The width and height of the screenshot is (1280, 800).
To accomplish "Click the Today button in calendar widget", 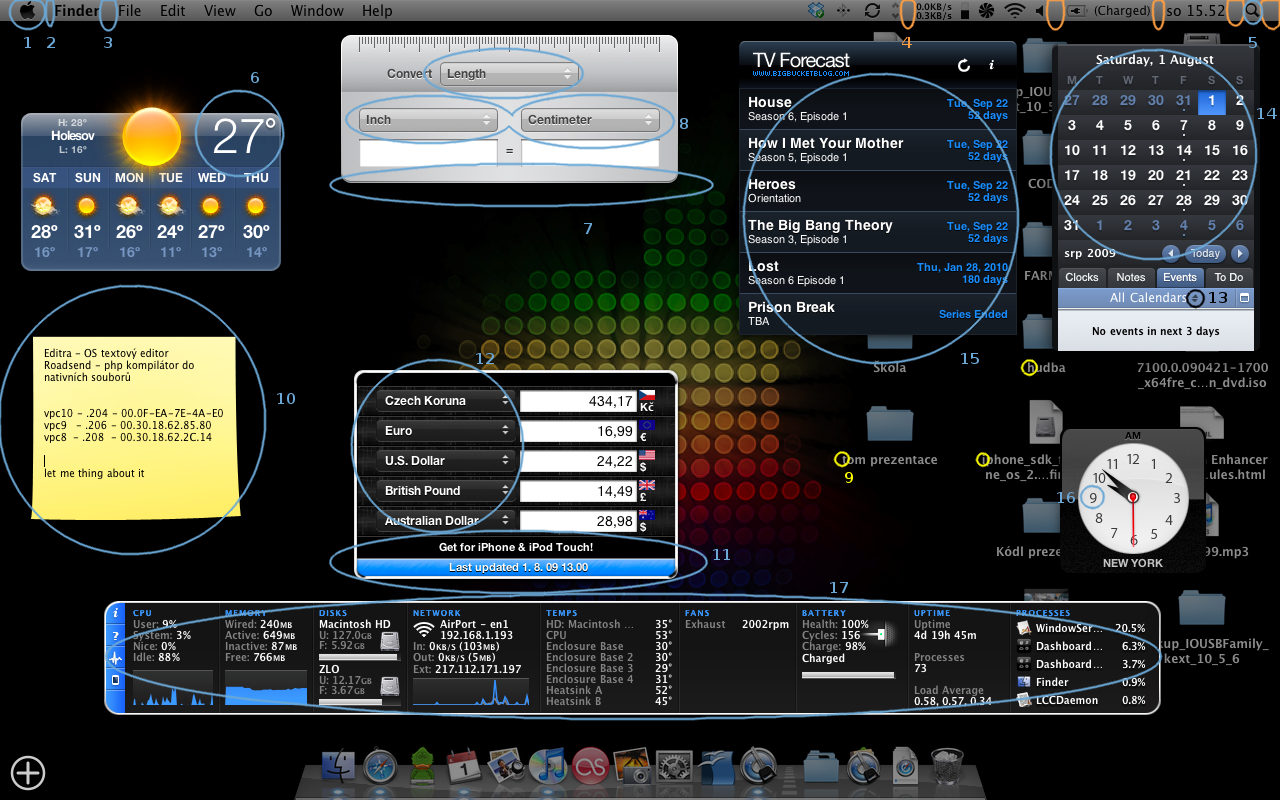I will (x=1205, y=253).
